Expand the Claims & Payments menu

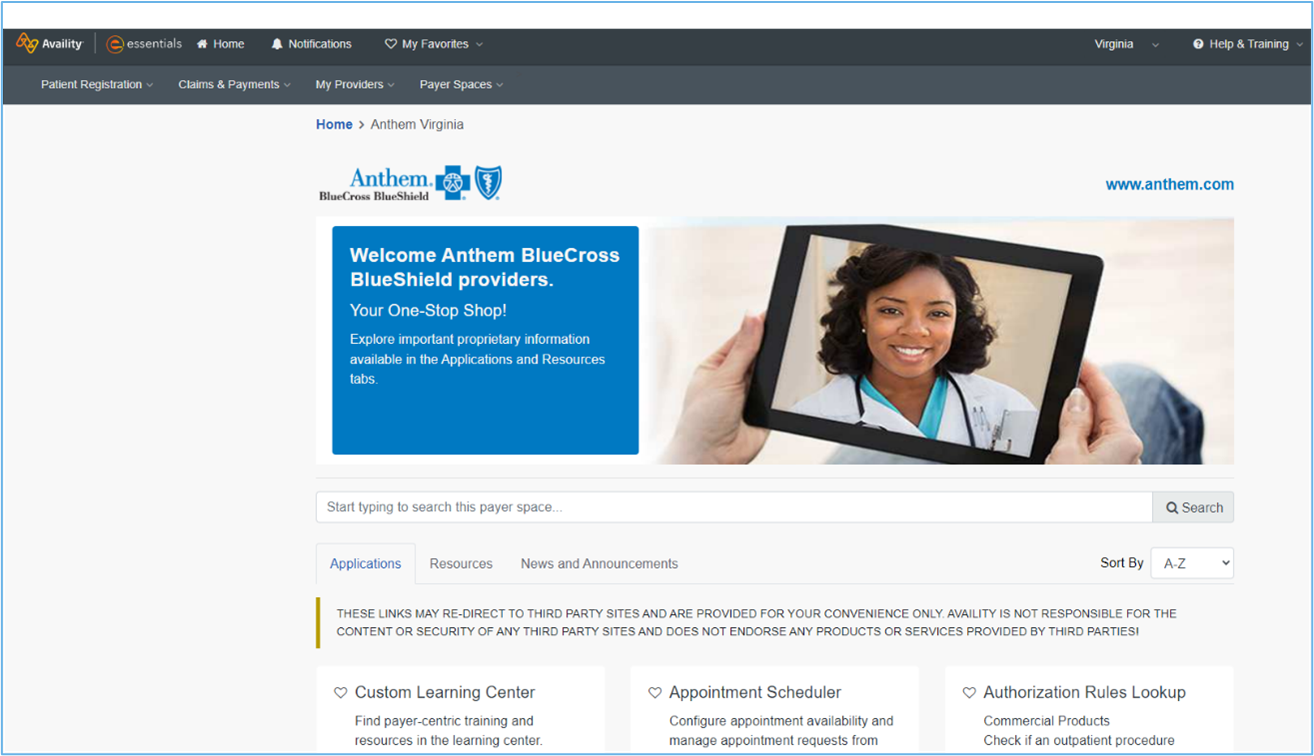[233, 84]
